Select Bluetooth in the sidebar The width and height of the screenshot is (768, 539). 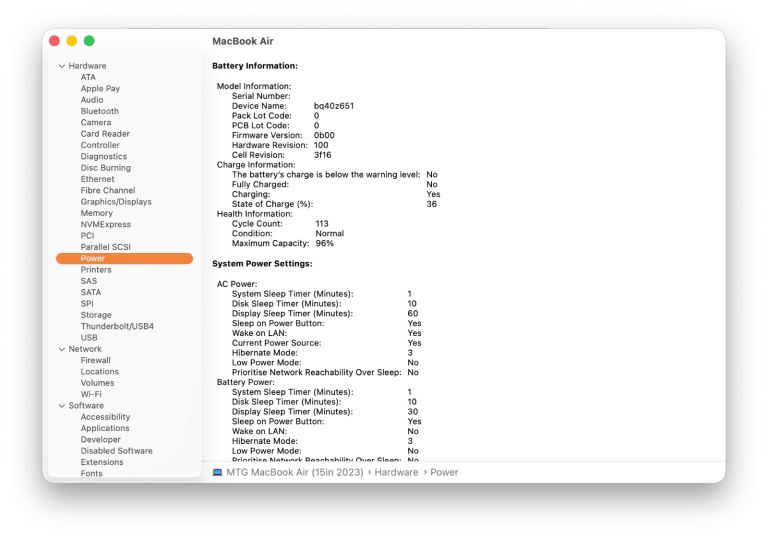point(99,111)
